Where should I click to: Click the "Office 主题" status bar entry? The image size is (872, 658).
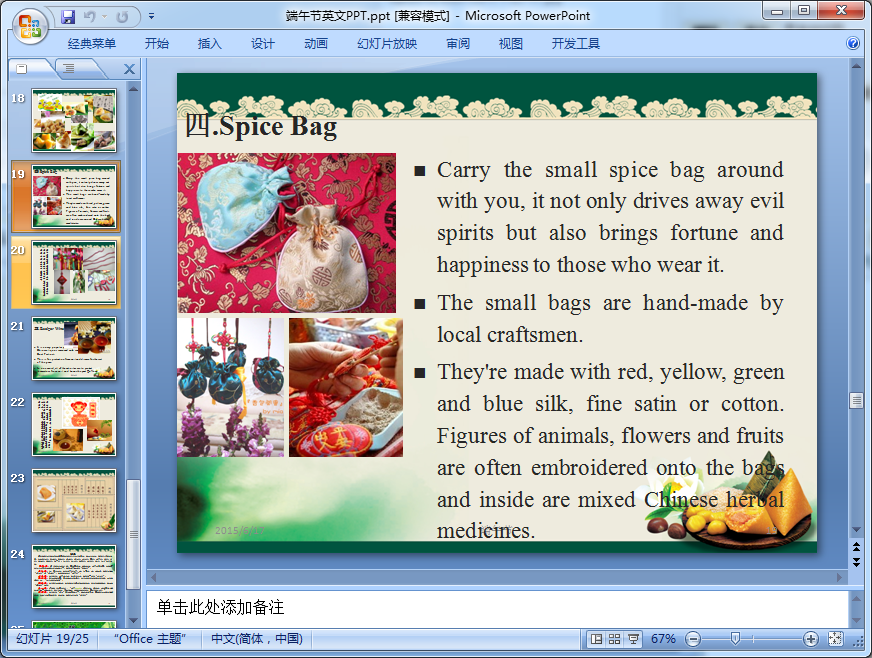point(150,639)
